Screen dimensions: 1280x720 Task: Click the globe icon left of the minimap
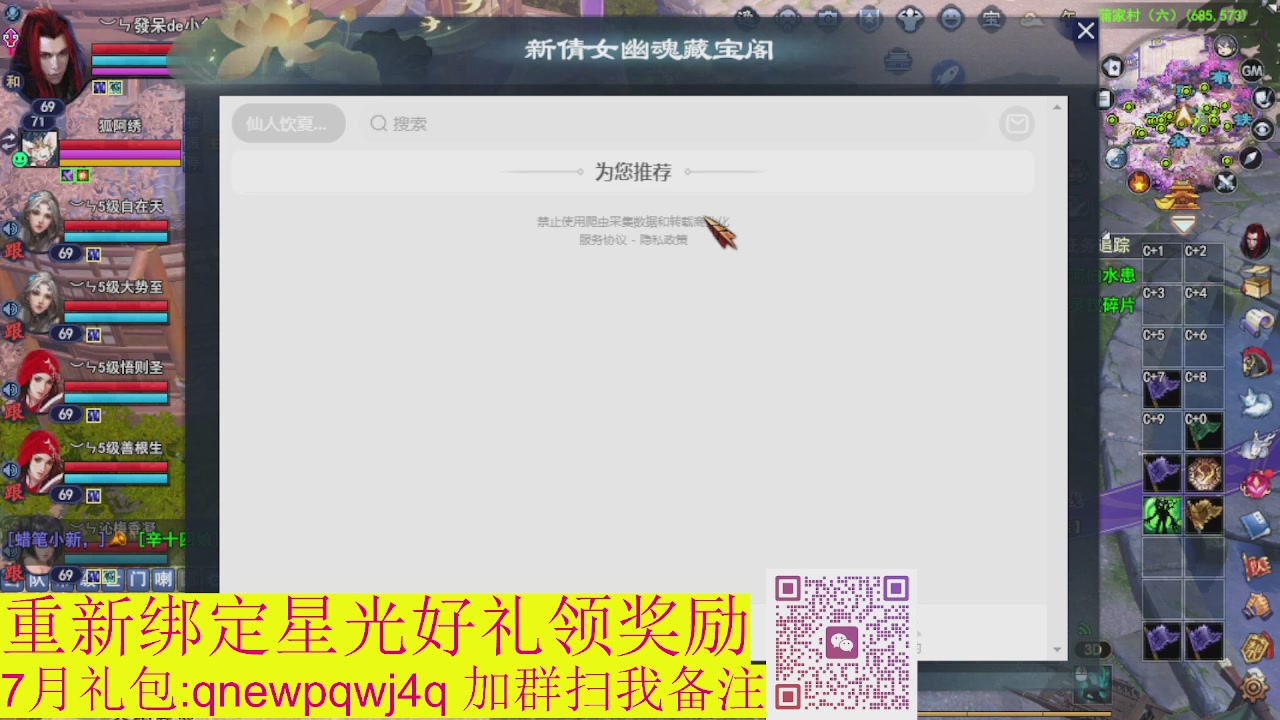1116,157
